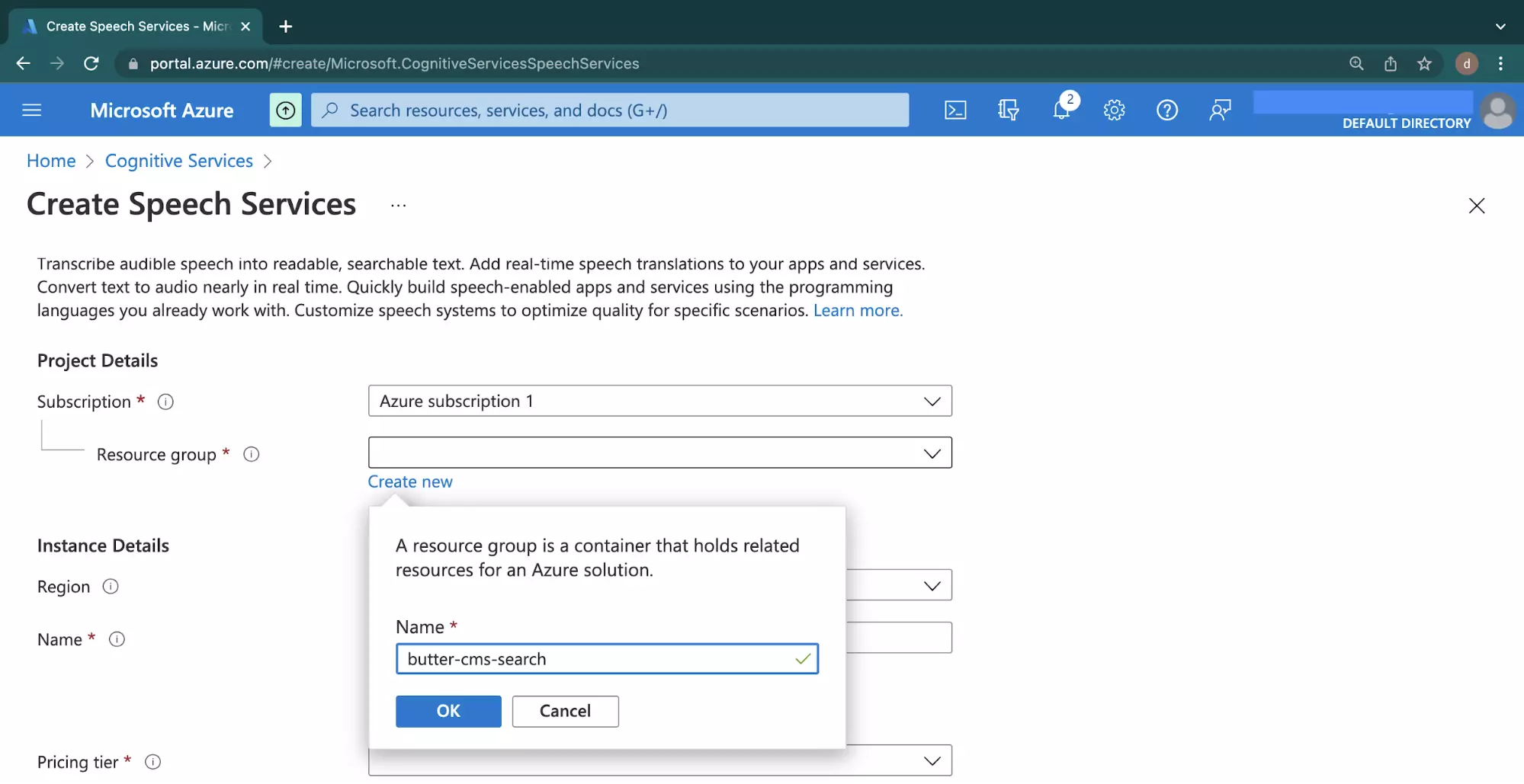Open the Subscription dropdown
The width and height of the screenshot is (1524, 784).
[x=660, y=402]
